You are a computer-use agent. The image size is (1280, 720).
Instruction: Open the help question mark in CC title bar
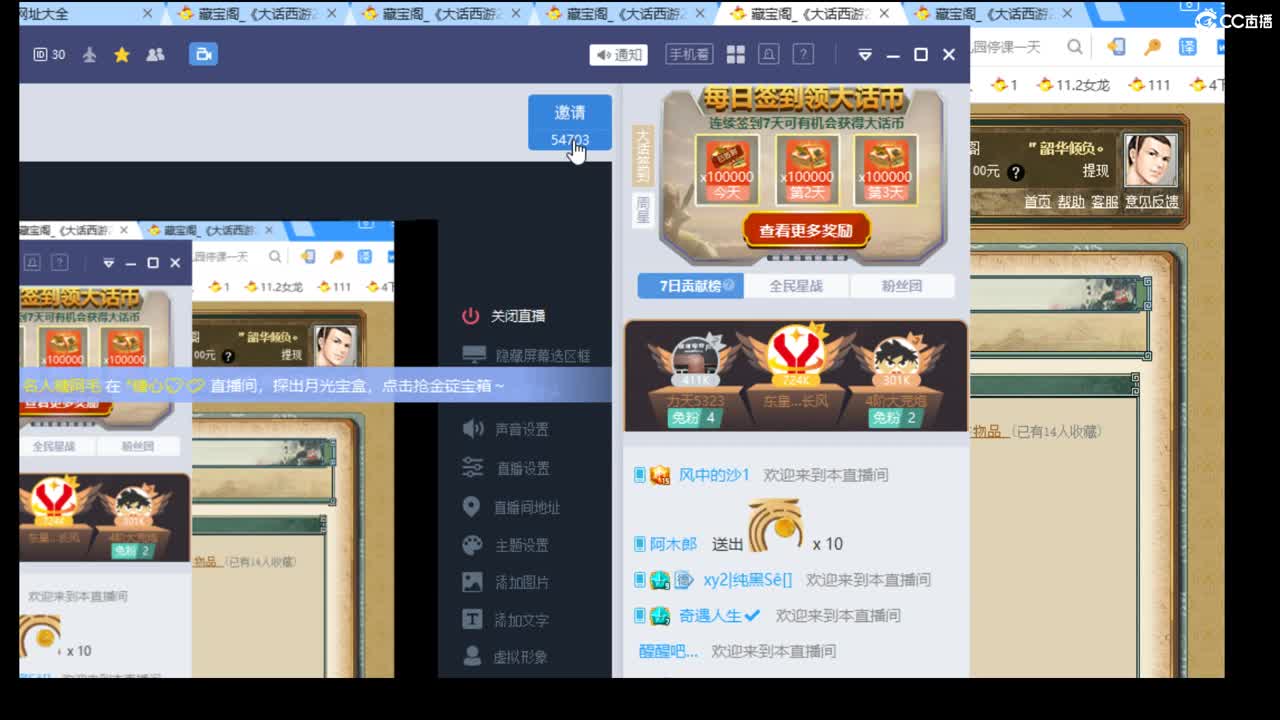pyautogui.click(x=803, y=54)
